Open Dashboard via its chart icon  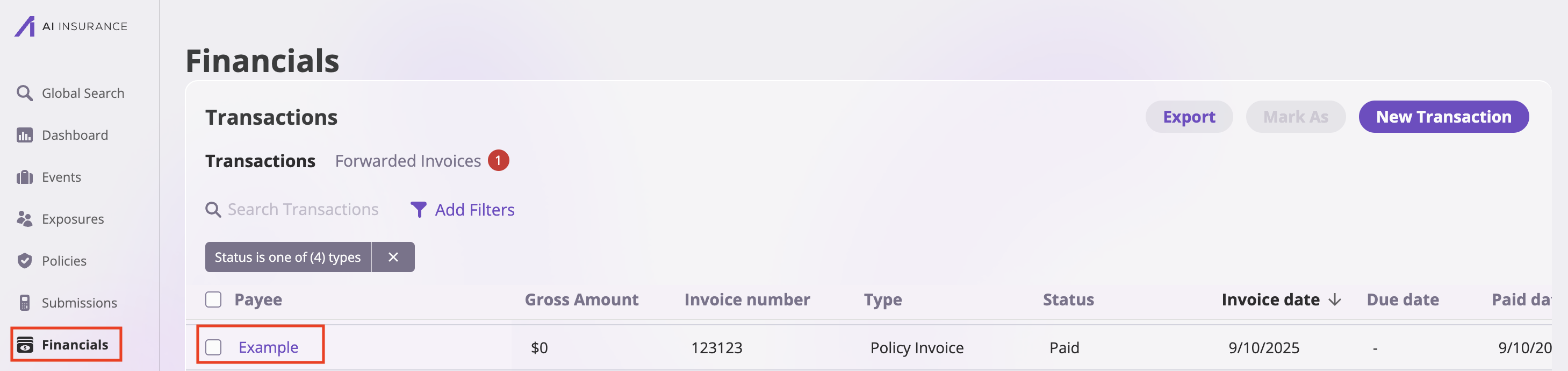24,134
